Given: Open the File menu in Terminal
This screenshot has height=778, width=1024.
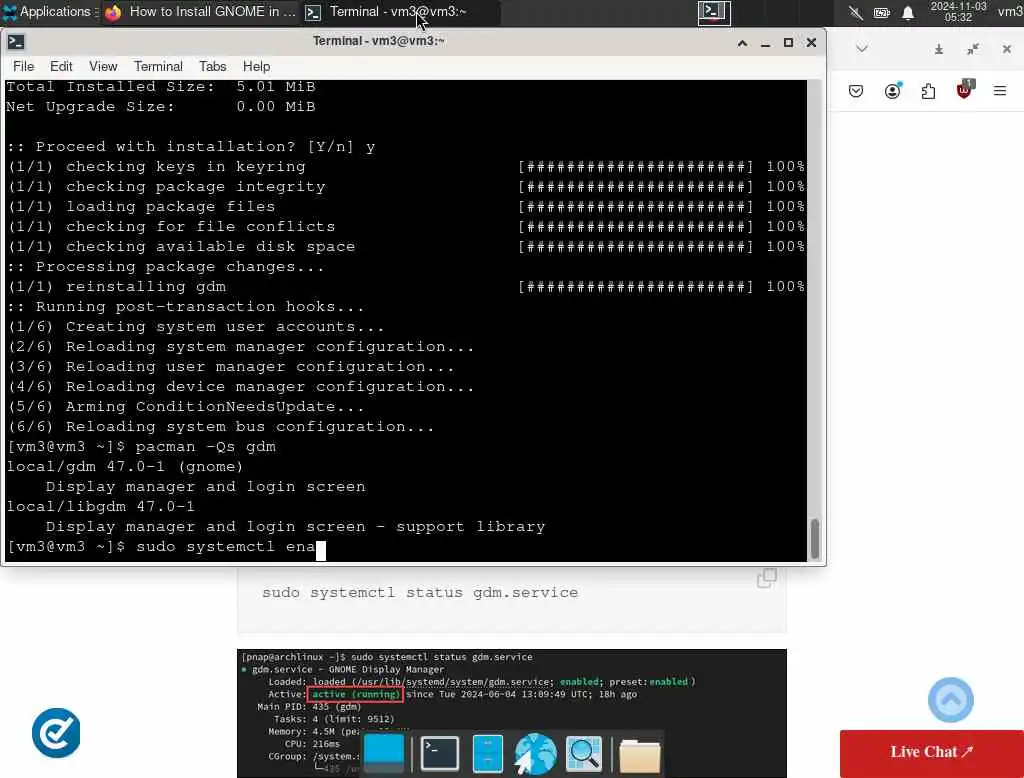Looking at the screenshot, I should pos(24,67).
